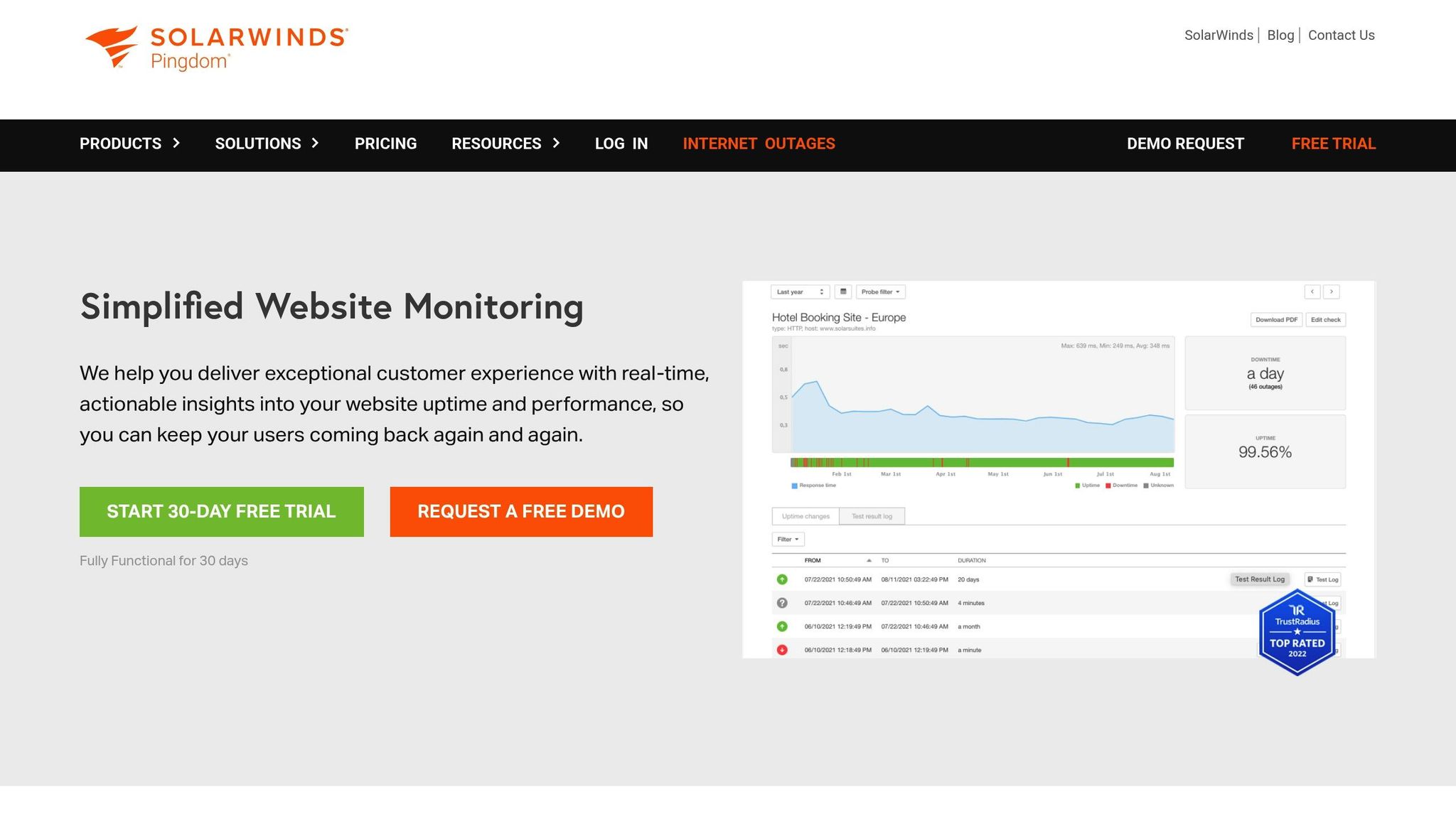Image resolution: width=1456 pixels, height=819 pixels.
Task: Start the 30-day free trial
Action: point(221,512)
